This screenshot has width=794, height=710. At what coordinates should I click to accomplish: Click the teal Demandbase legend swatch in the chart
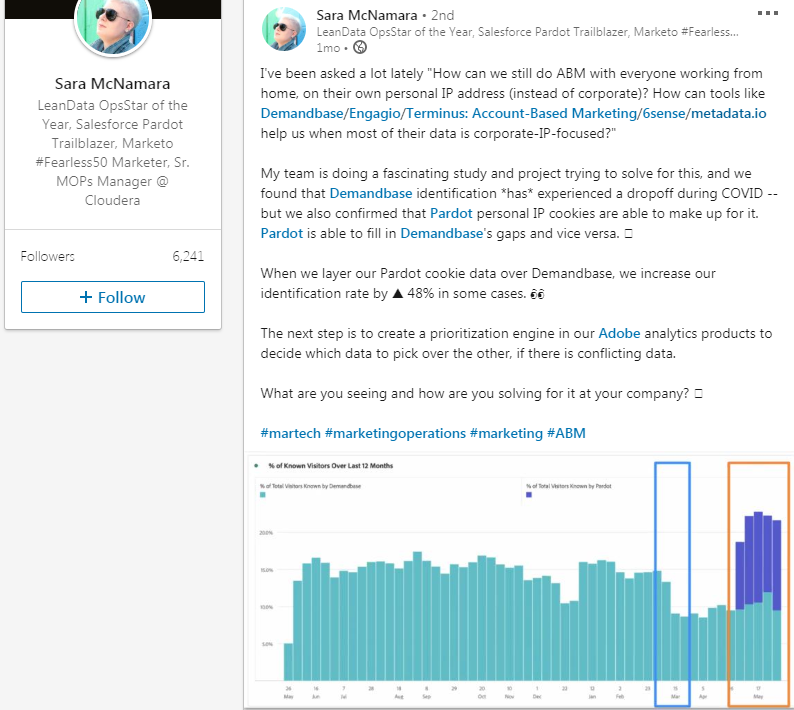pos(263,495)
